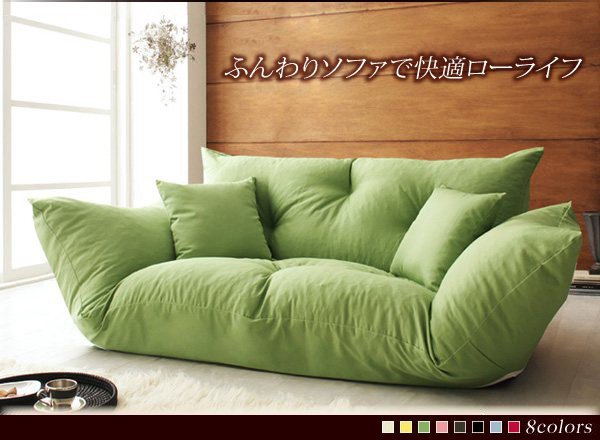Viewport: 600px width, 440px height.
Task: Select the yellow color swatch
Action: (407, 427)
